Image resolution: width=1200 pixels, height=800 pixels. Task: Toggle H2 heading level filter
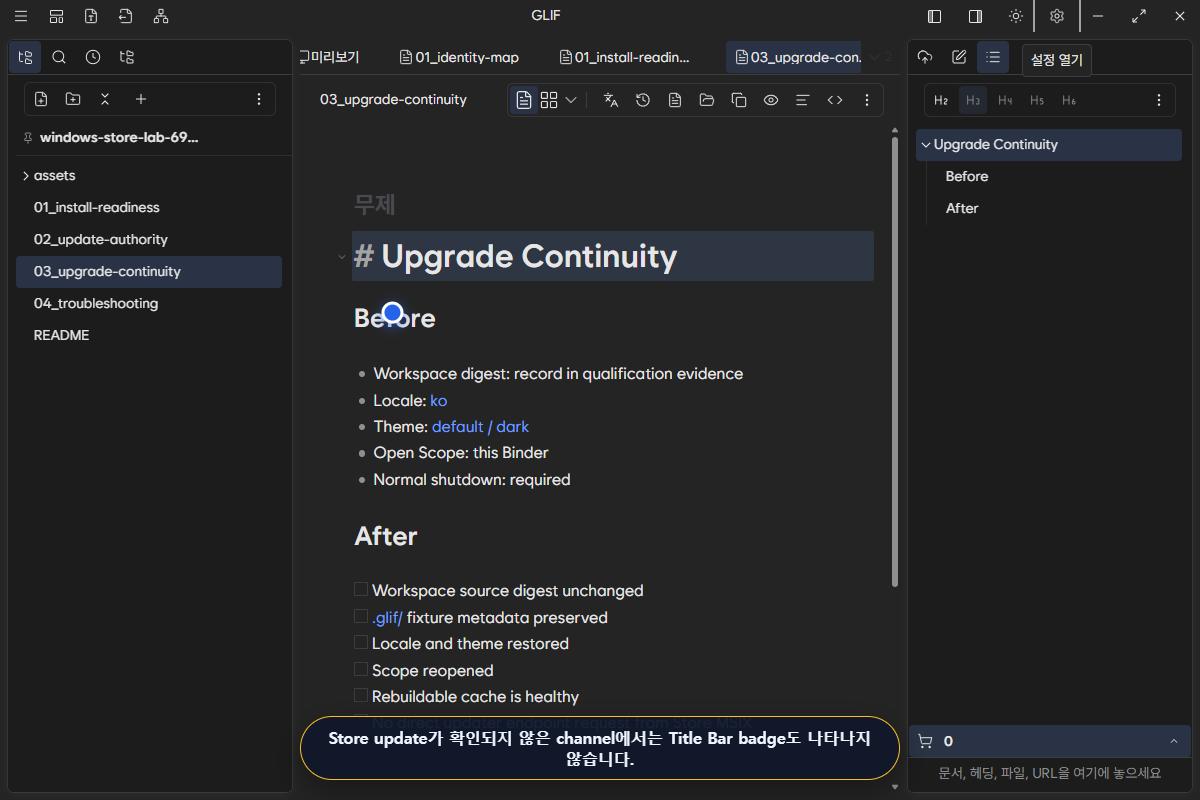tap(941, 100)
